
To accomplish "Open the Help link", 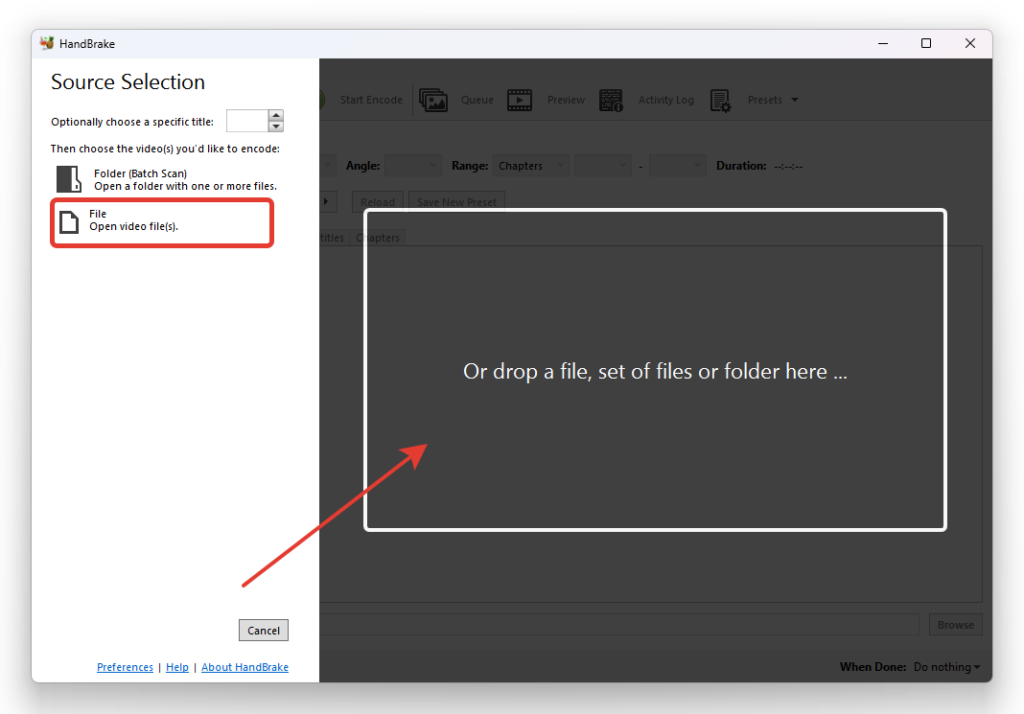I will pyautogui.click(x=177, y=667).
